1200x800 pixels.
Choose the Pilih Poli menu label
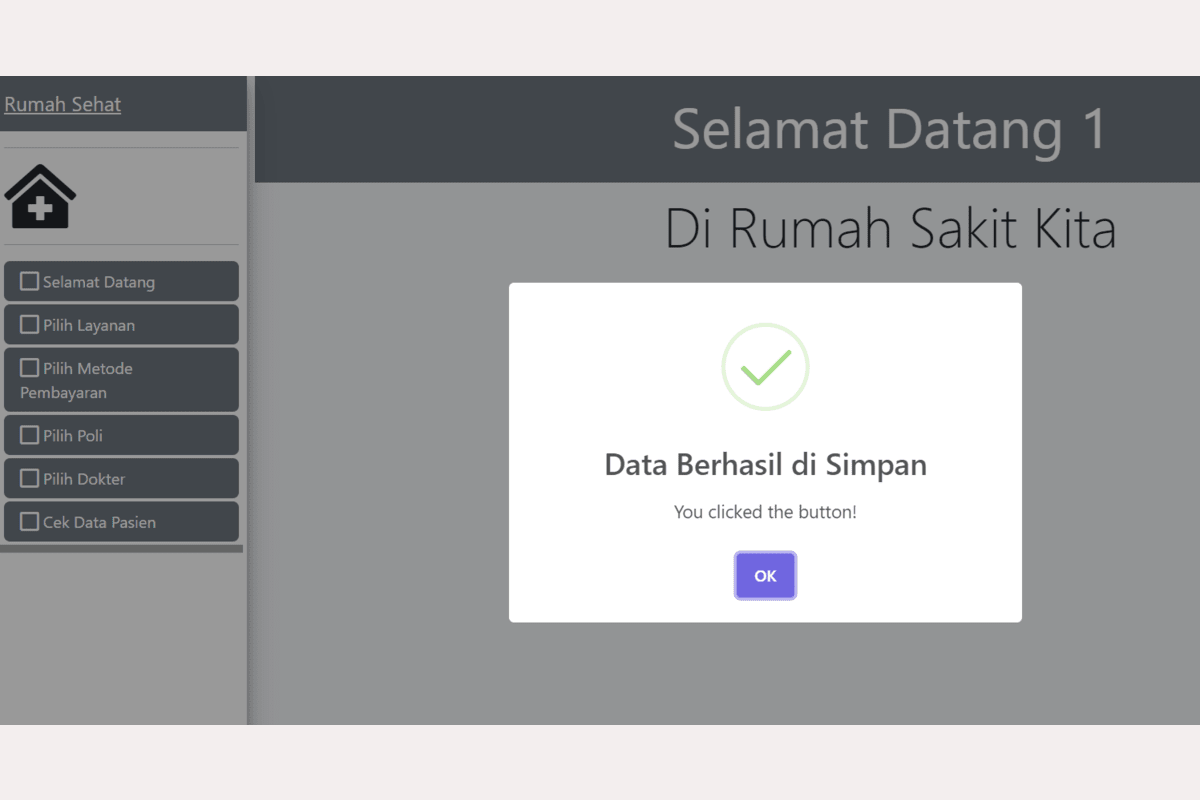[73, 436]
